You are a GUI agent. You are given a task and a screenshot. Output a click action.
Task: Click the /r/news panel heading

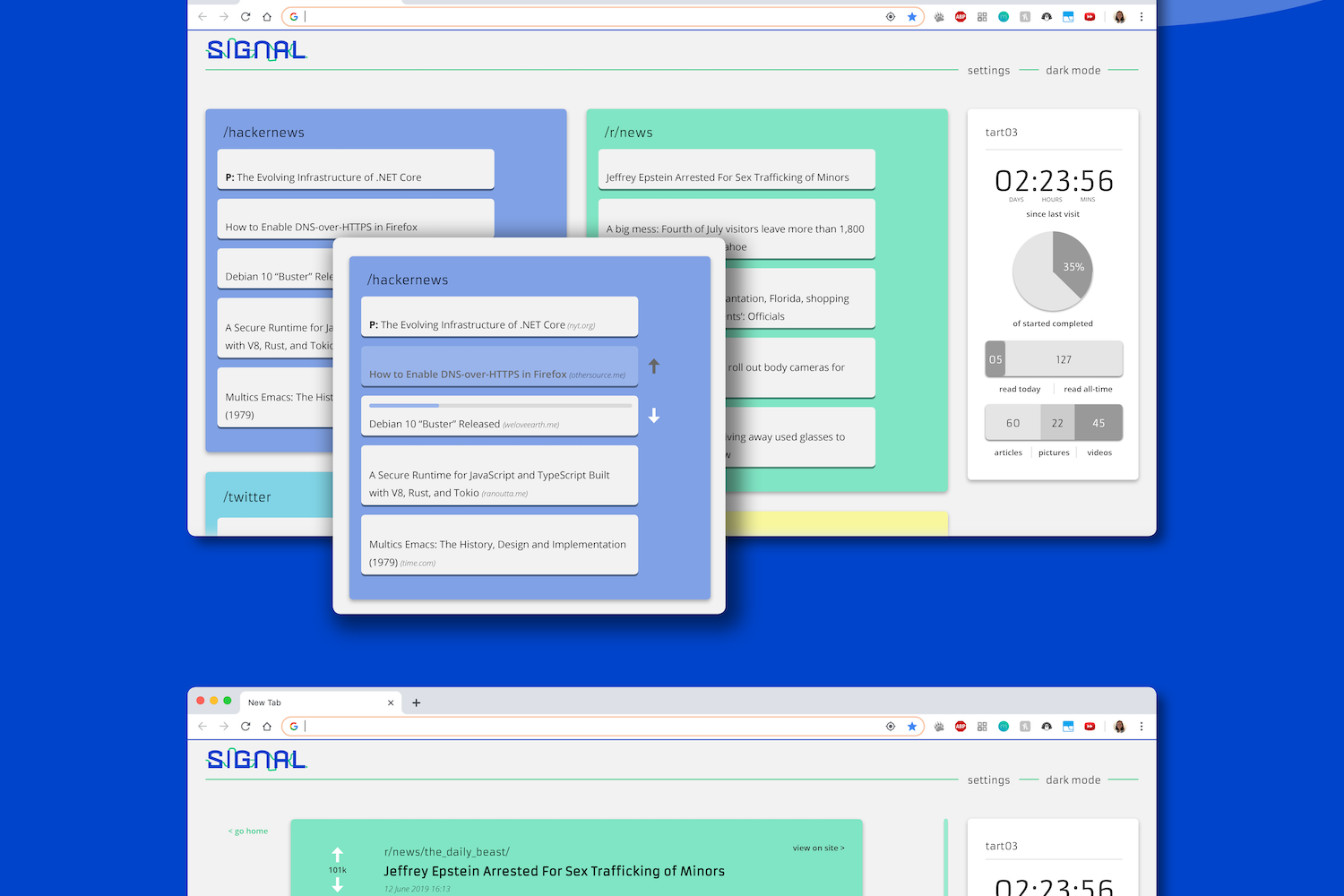coord(629,133)
